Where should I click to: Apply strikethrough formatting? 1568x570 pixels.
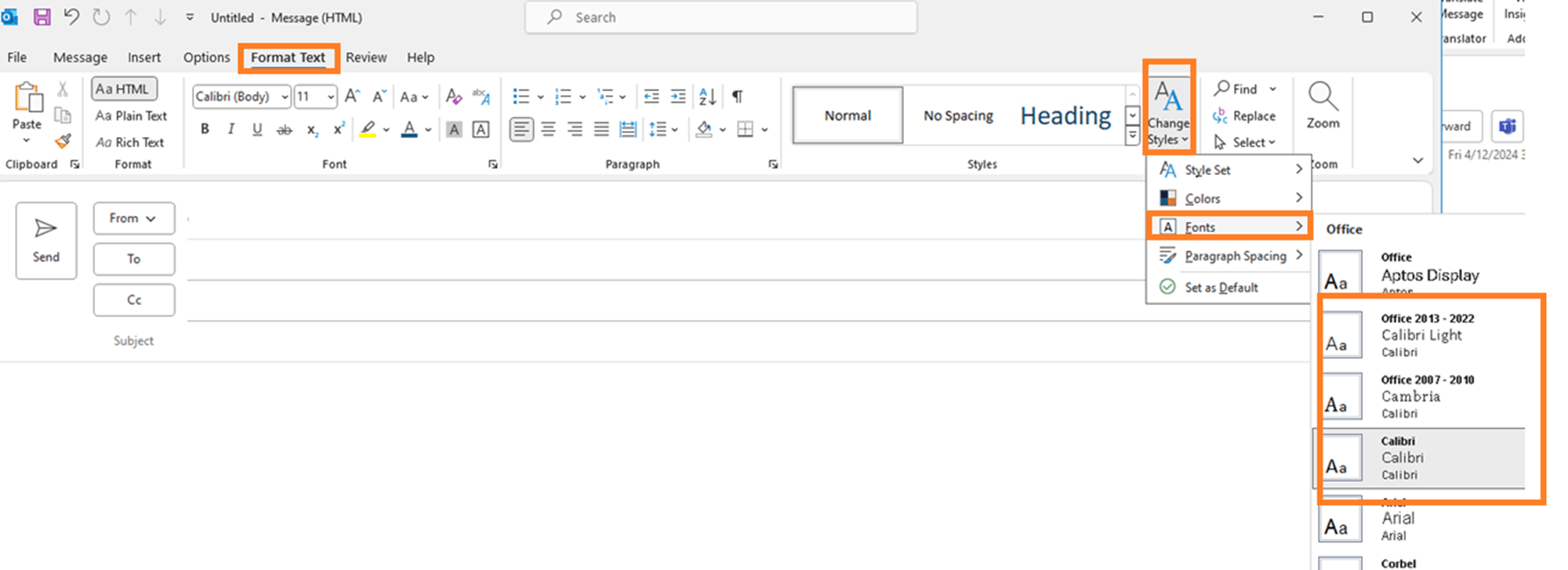pyautogui.click(x=285, y=129)
